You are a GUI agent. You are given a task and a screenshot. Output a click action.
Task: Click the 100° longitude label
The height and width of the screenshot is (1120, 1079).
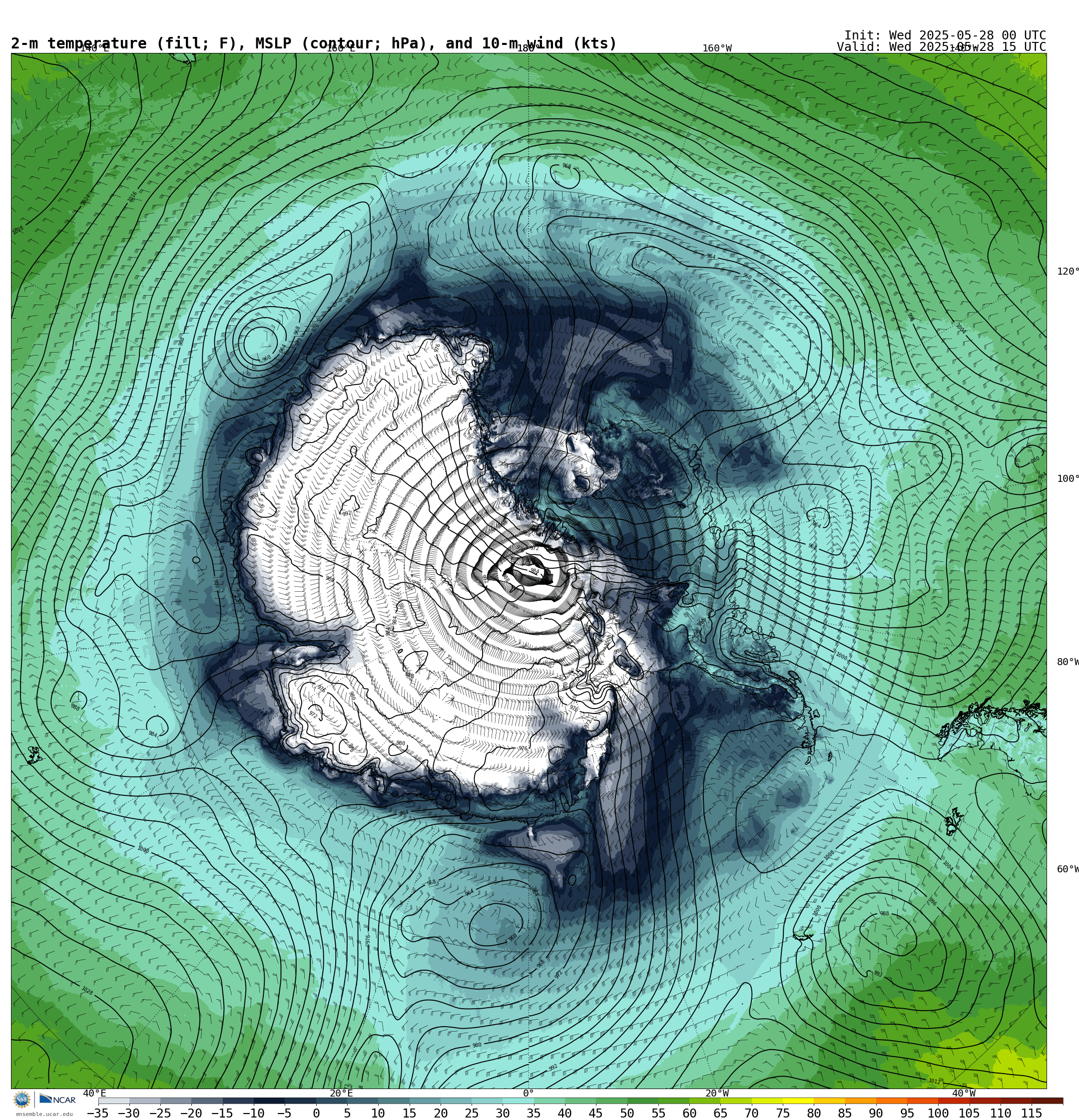pyautogui.click(x=1068, y=479)
